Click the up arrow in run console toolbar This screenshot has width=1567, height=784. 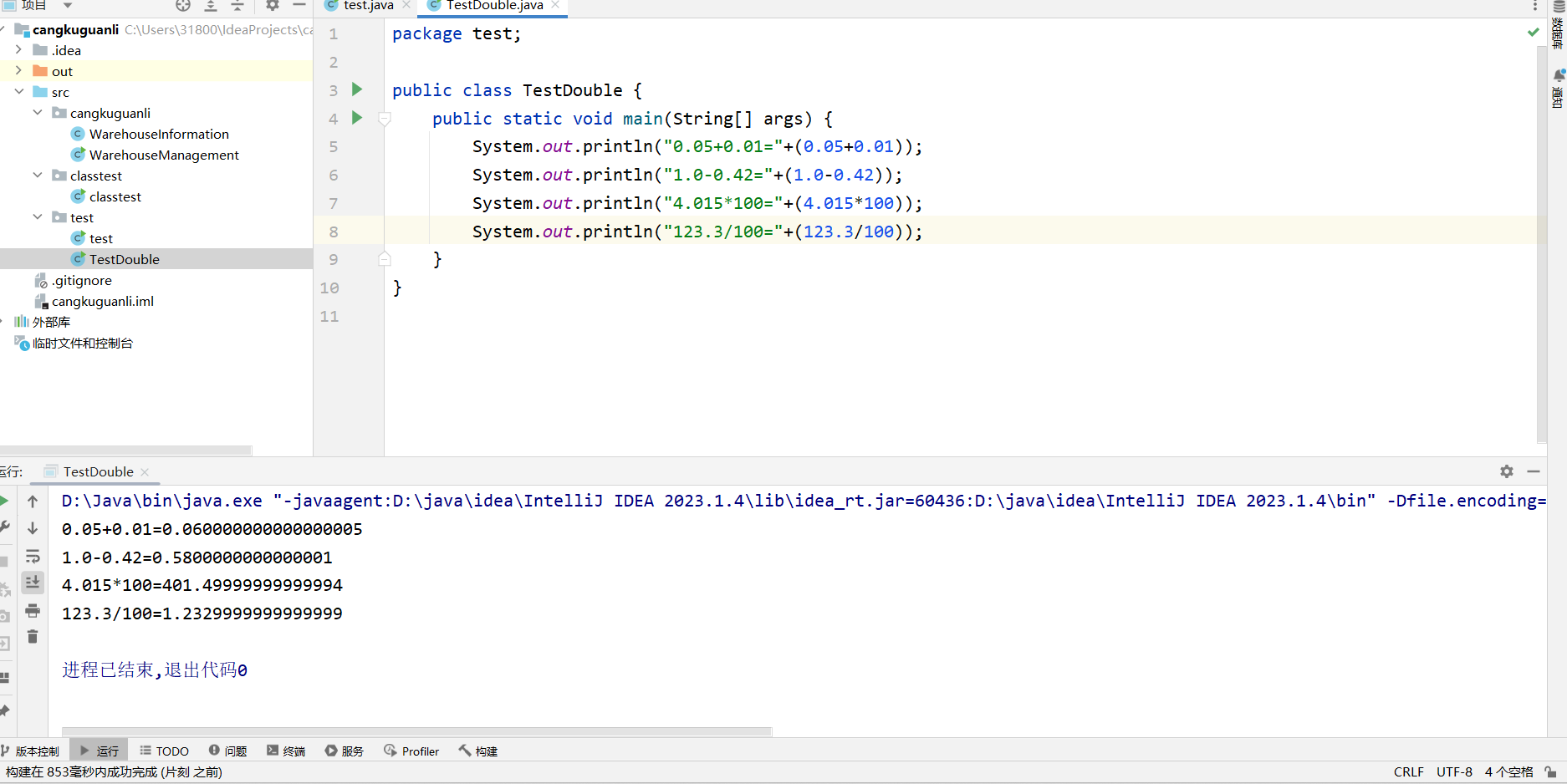33,501
